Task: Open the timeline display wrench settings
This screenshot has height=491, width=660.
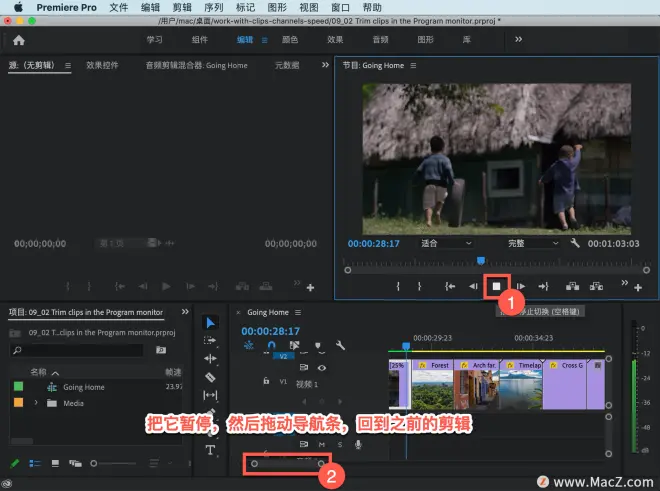Action: coord(341,346)
